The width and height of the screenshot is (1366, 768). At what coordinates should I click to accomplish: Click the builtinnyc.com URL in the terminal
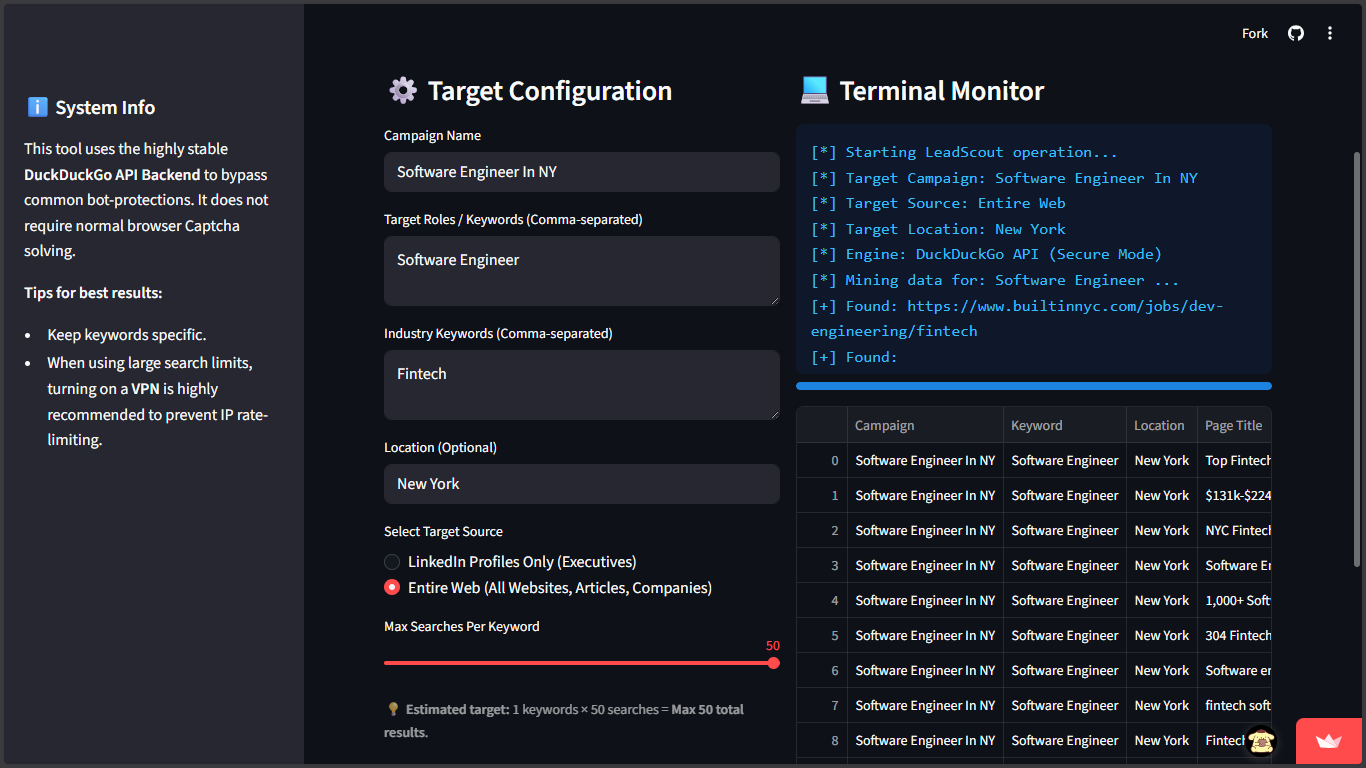[x=1017, y=318]
